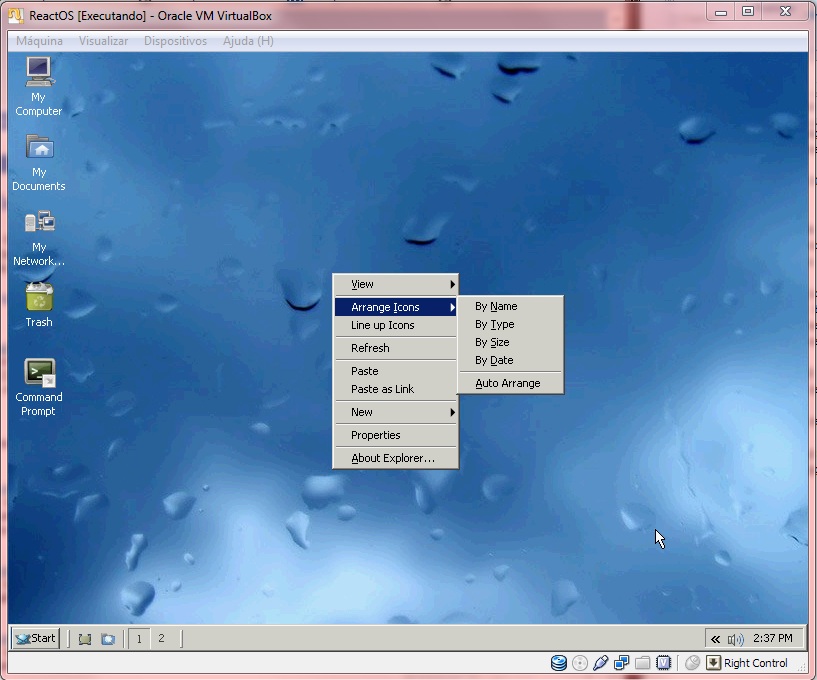This screenshot has height=680, width=817.
Task: Select Arrange Icons menu entry
Action: (396, 307)
